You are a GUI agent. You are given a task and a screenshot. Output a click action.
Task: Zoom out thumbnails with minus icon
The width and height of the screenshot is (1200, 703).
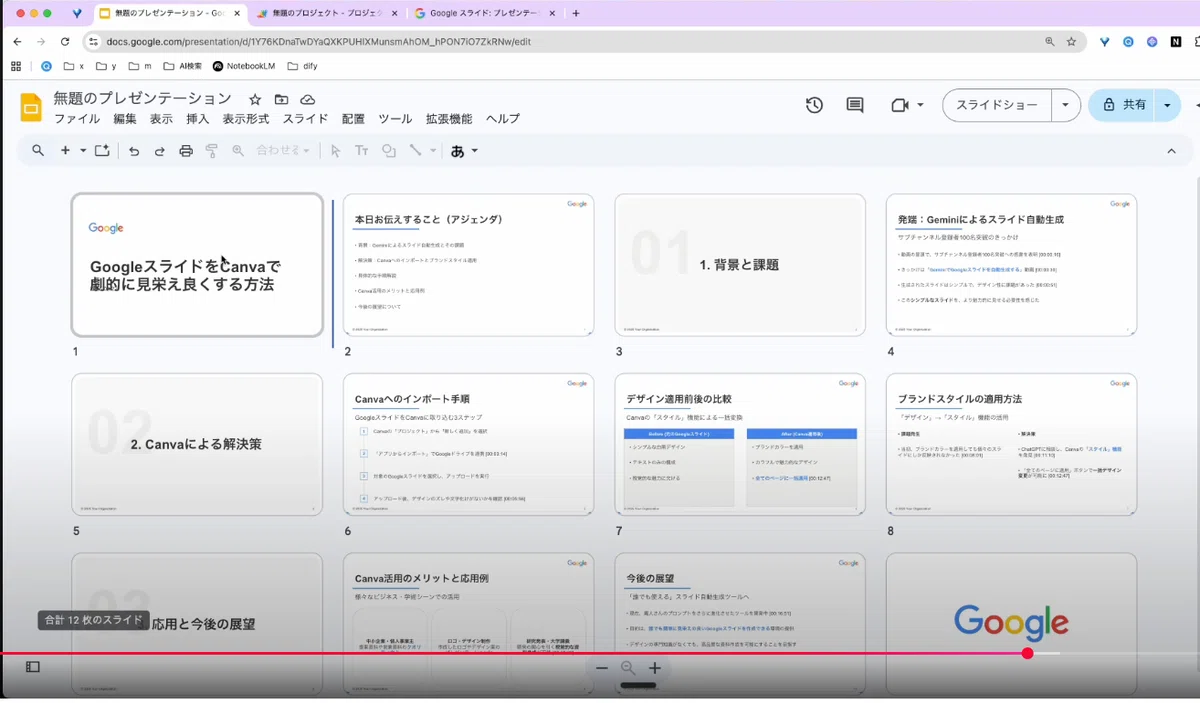tap(602, 668)
